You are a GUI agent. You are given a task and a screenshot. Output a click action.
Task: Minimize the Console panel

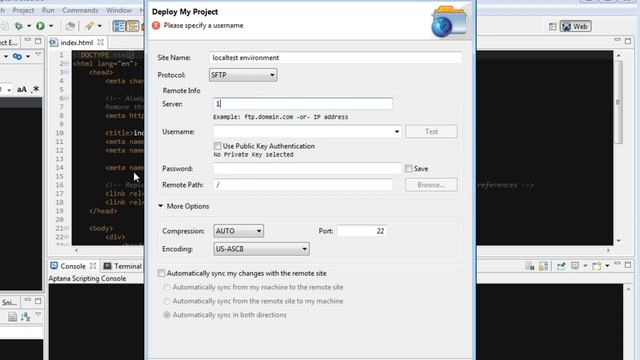pyautogui.click(x=617, y=264)
